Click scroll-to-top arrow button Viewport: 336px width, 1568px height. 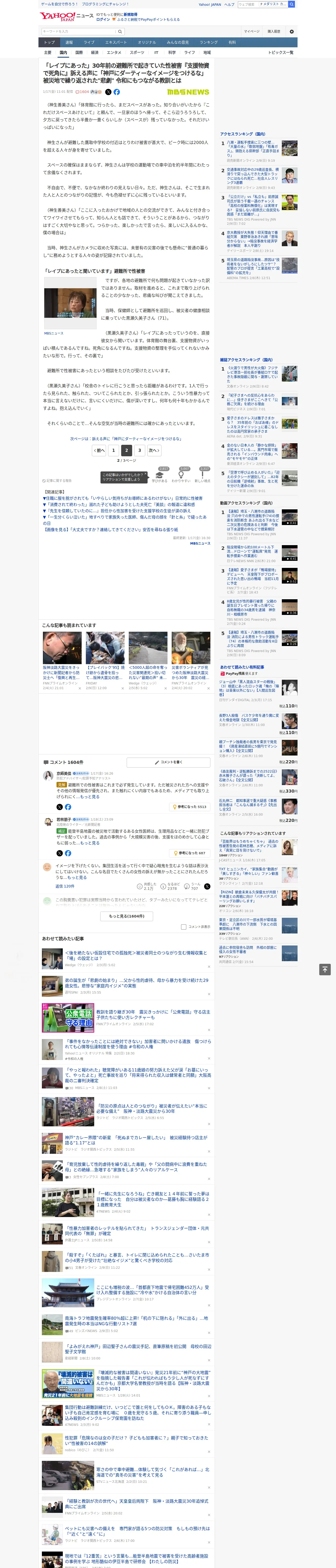pos(325,970)
